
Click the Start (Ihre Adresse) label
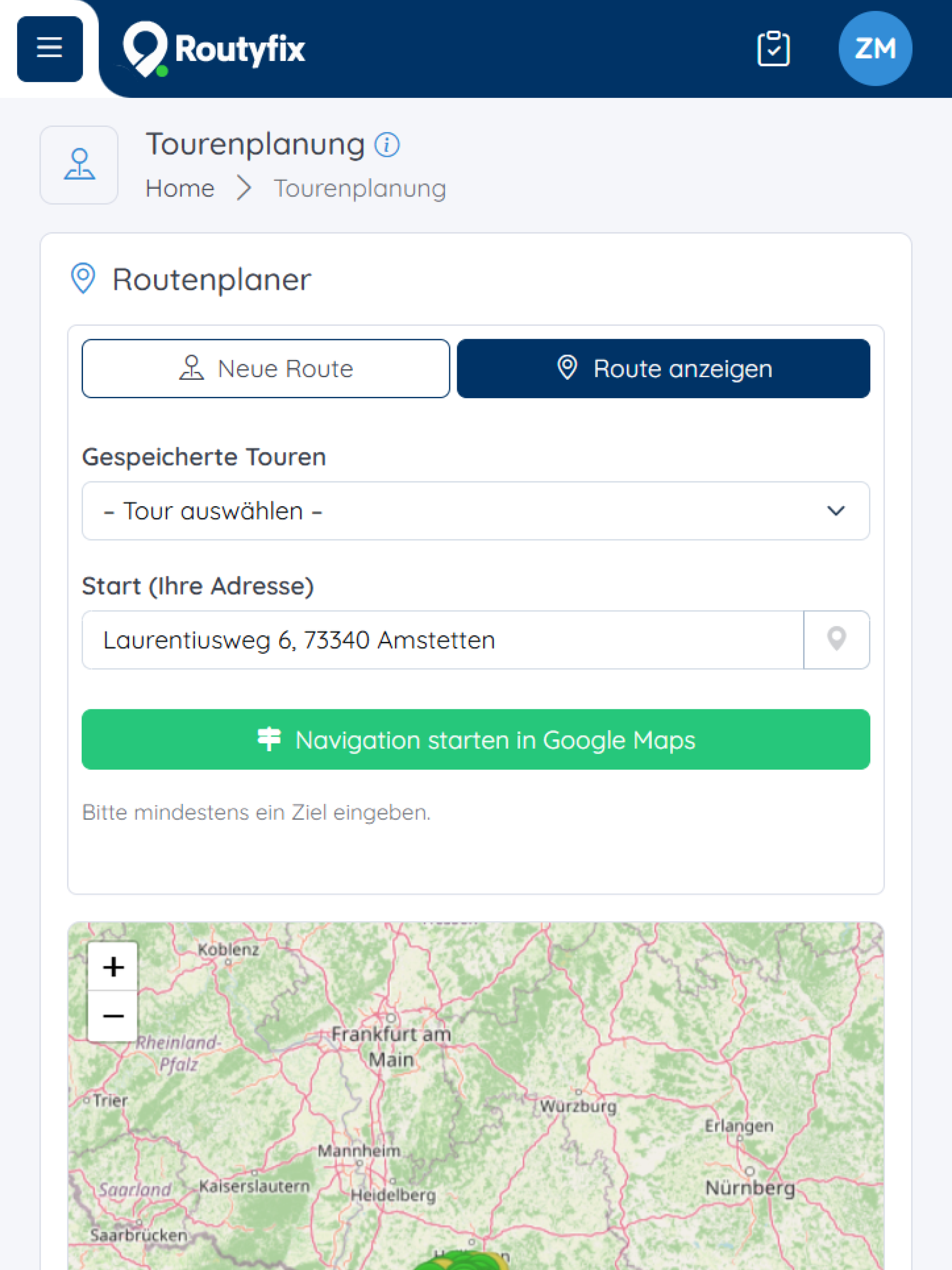198,586
